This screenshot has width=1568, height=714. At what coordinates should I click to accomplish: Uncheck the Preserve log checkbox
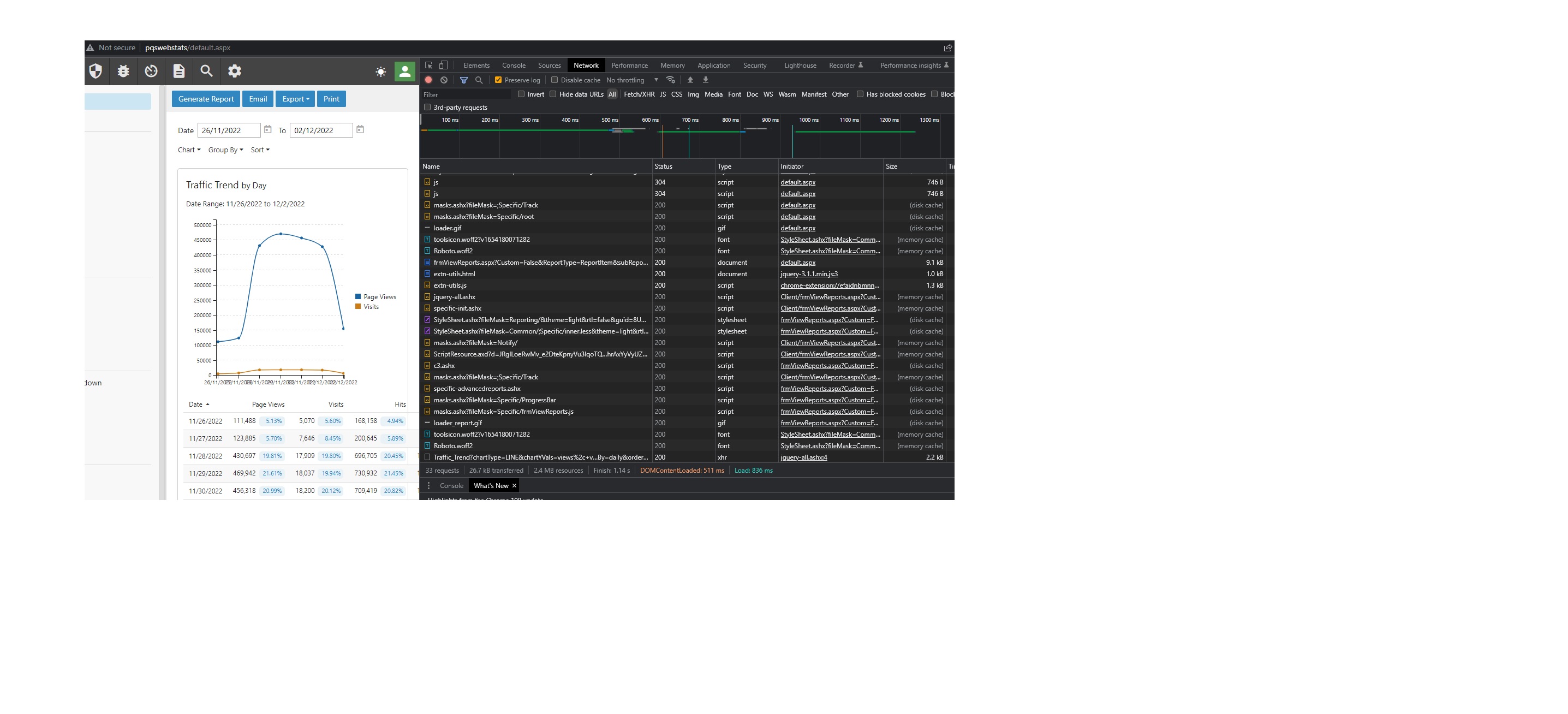click(x=498, y=80)
